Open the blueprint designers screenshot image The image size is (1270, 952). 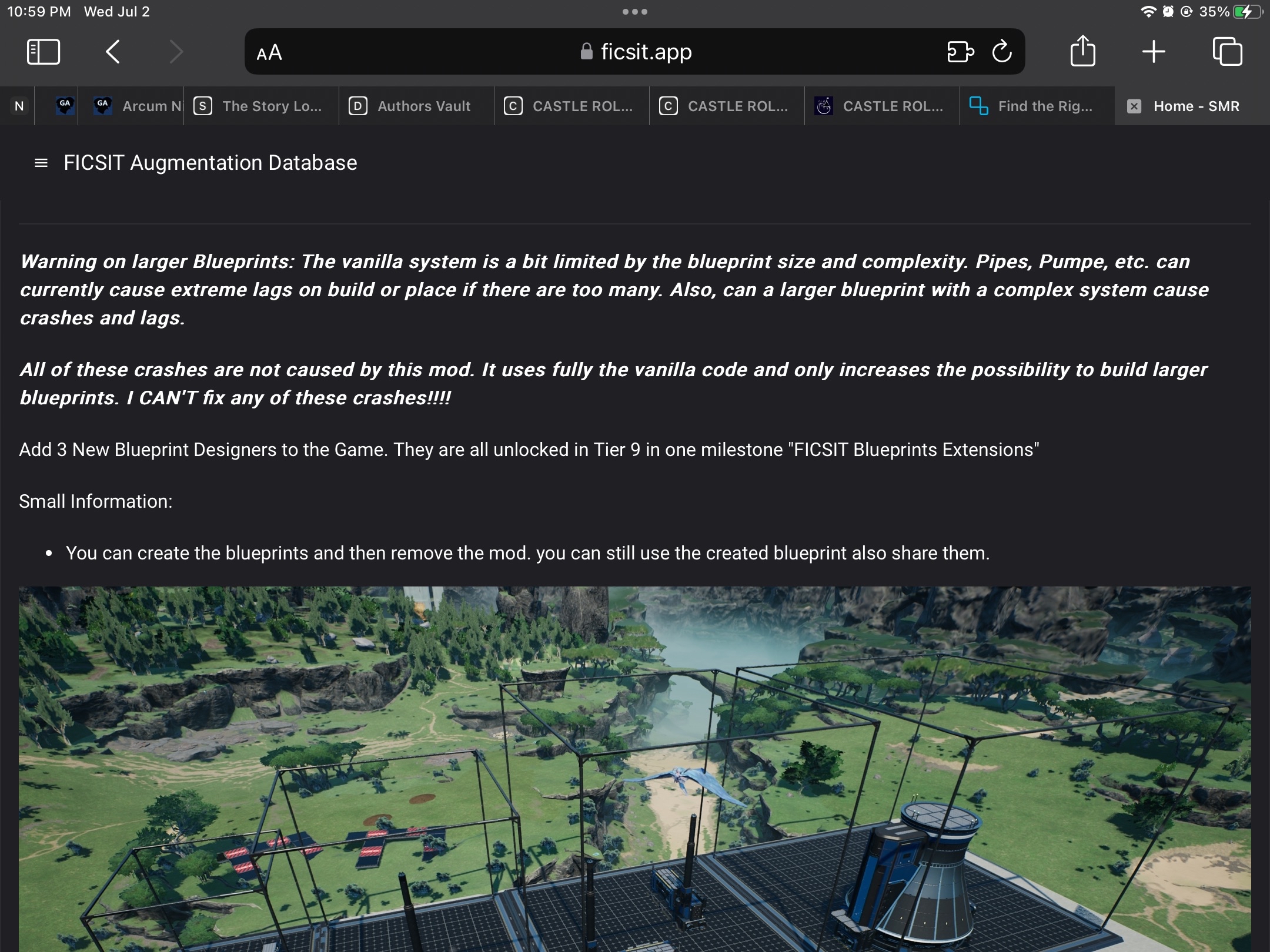pos(635,769)
